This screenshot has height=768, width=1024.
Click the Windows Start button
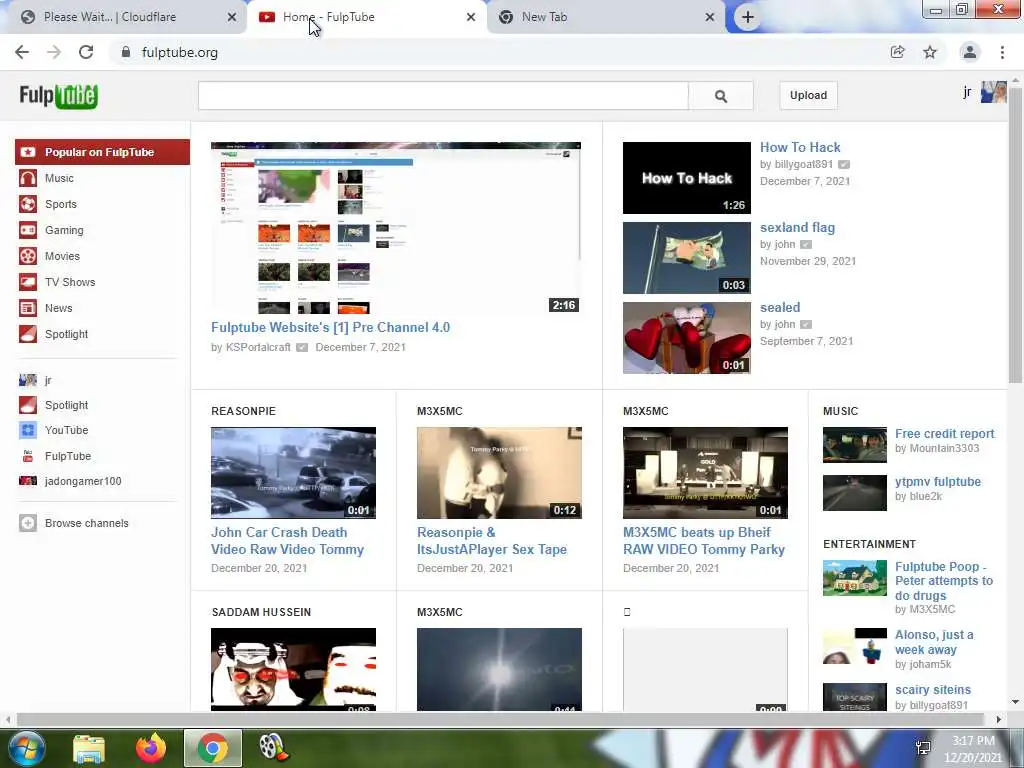click(27, 748)
